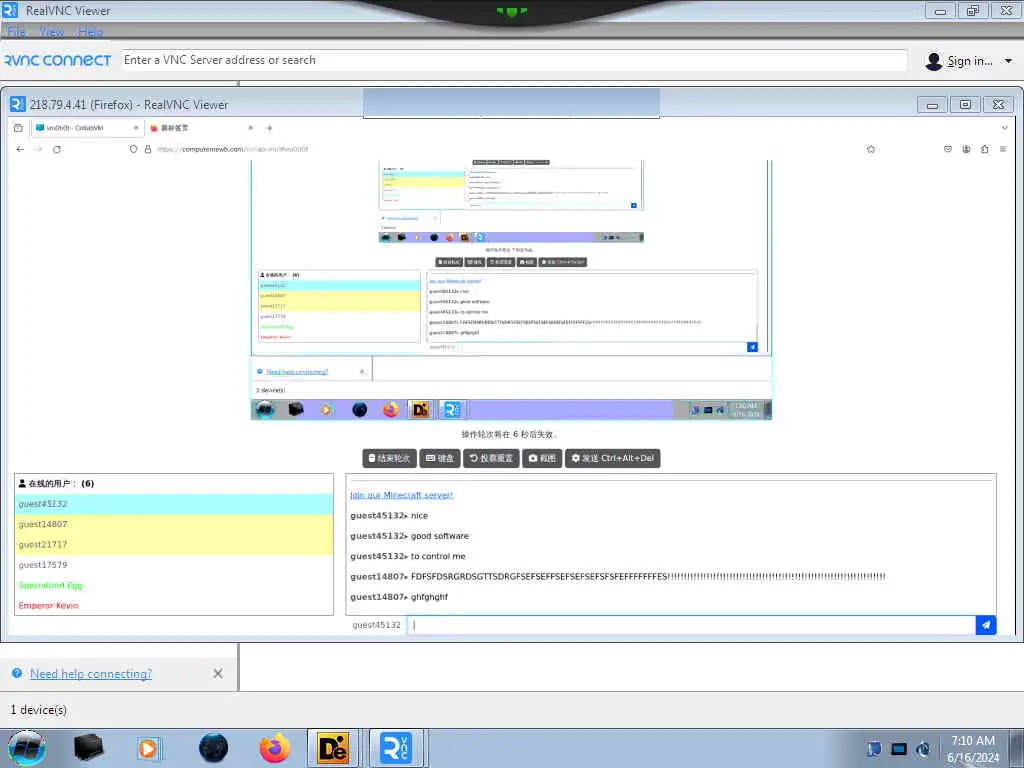1024x768 pixels.
Task: Click the system tray network monitor icon
Action: pos(899,749)
